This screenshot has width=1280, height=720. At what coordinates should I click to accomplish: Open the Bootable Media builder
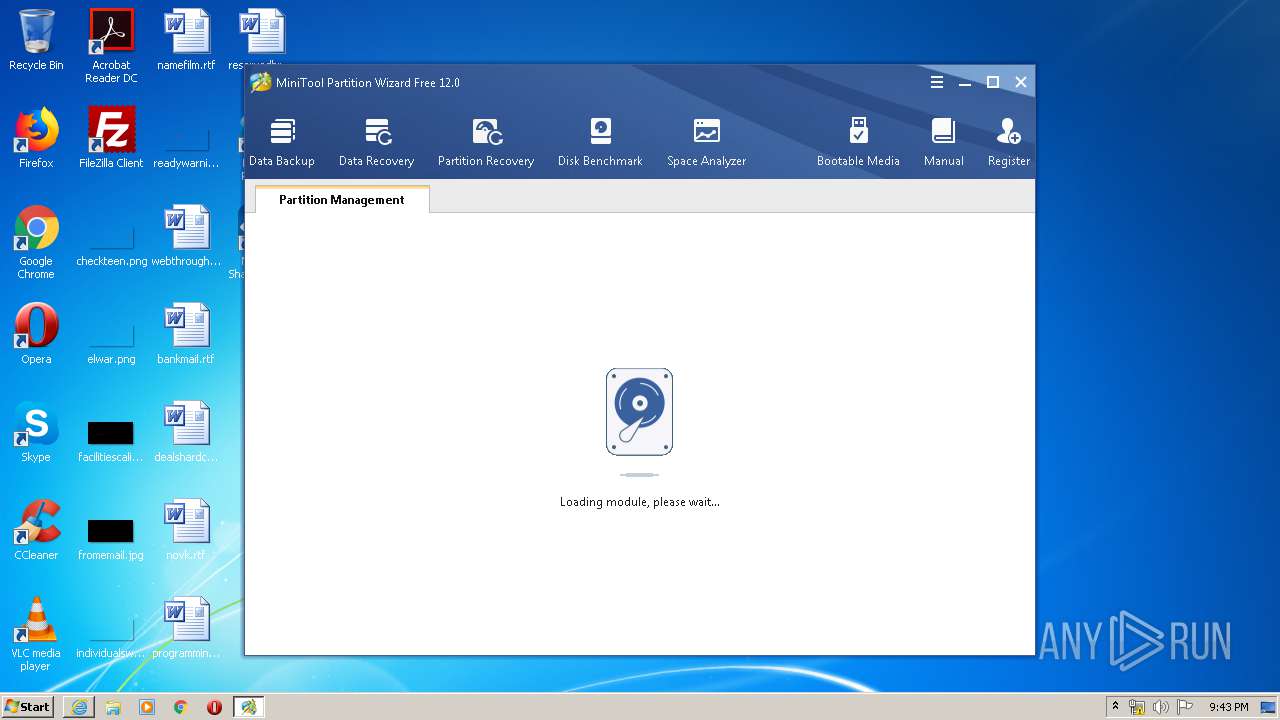point(858,142)
